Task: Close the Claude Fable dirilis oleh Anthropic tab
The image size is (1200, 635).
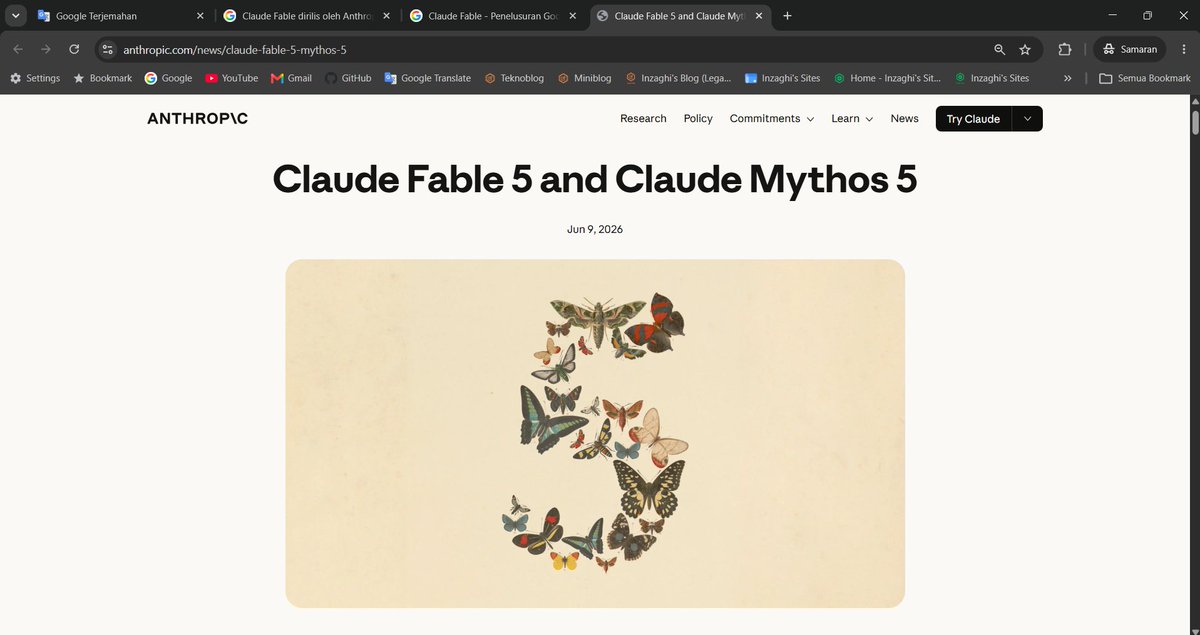Action: click(387, 16)
